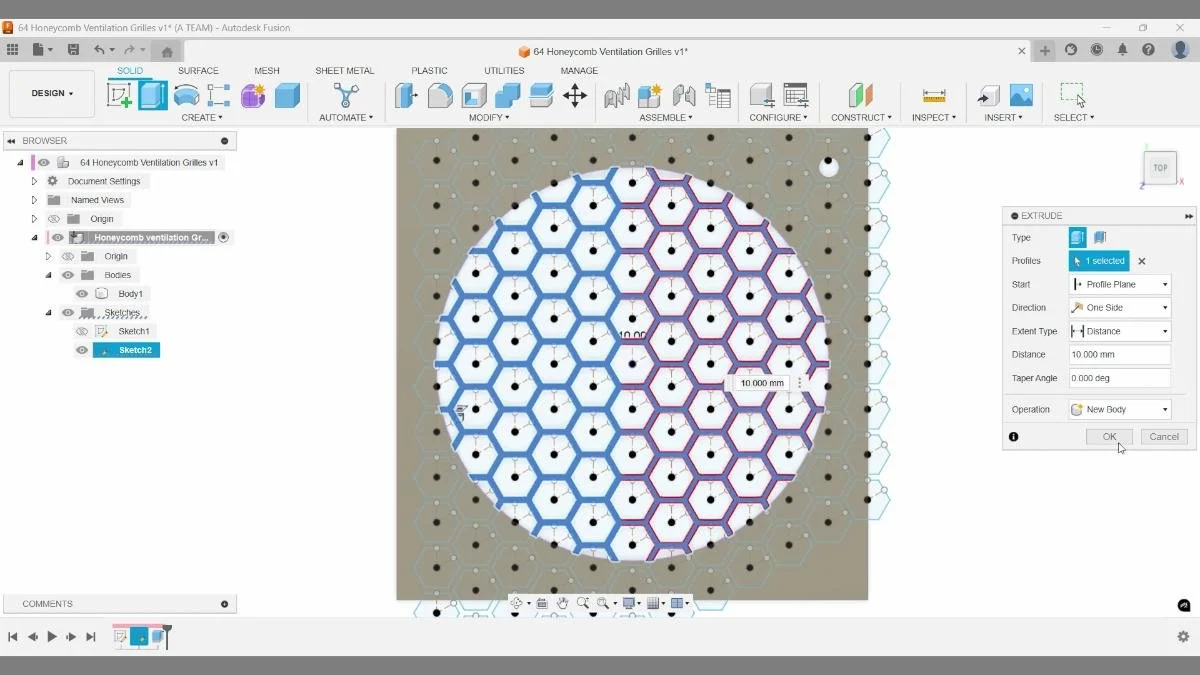Image resolution: width=1200 pixels, height=675 pixels.
Task: Show the top-level Origin folder
Action: point(55,219)
